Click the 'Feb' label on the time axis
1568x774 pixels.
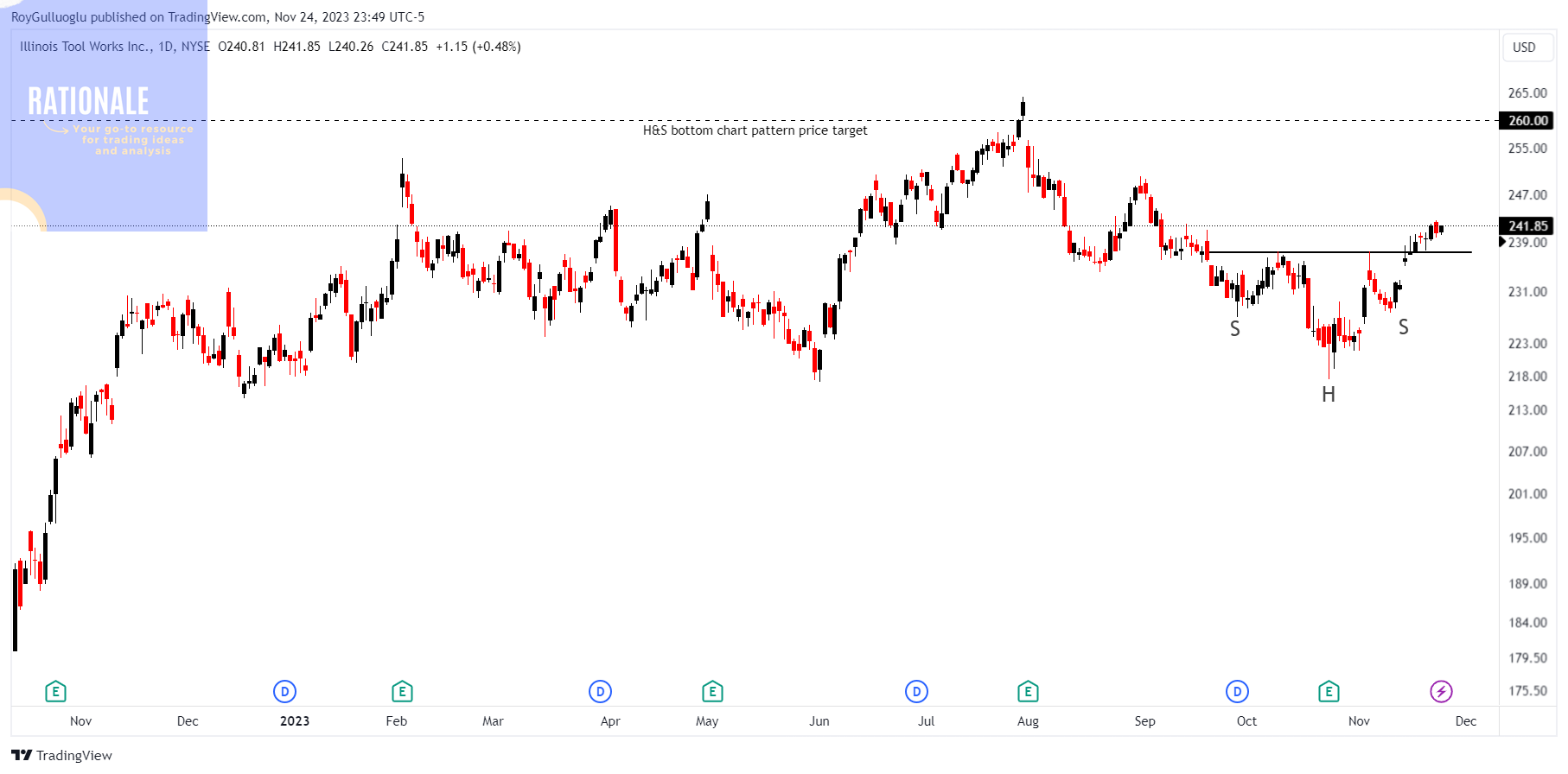point(397,721)
